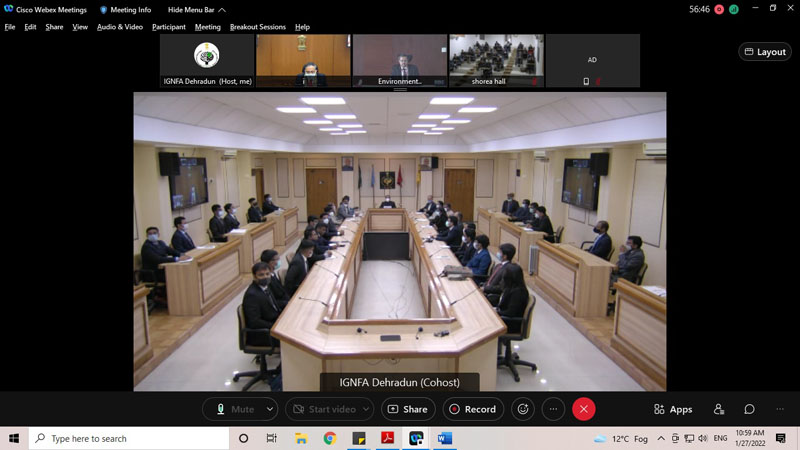End the meeting with red X button
This screenshot has width=800, height=450.
(584, 409)
